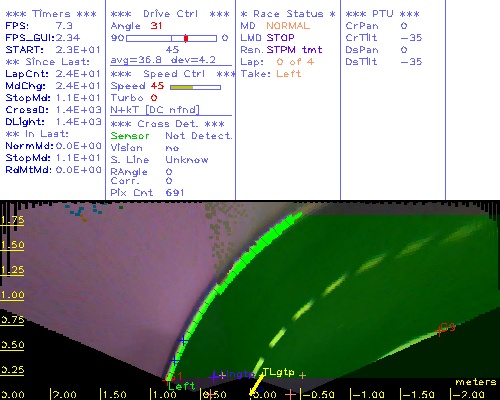Click the N+kT [DC nfnd] status text
The image size is (500, 400).
pyautogui.click(x=155, y=110)
